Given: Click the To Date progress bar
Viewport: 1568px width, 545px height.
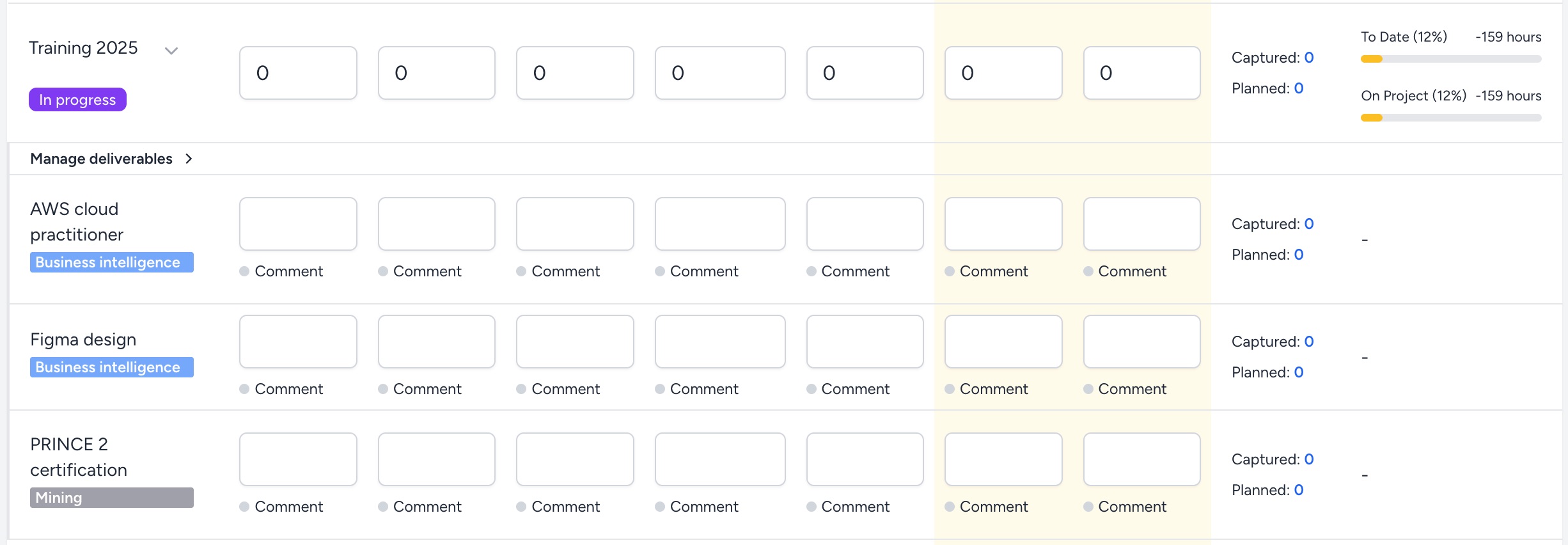Looking at the screenshot, I should (1450, 58).
